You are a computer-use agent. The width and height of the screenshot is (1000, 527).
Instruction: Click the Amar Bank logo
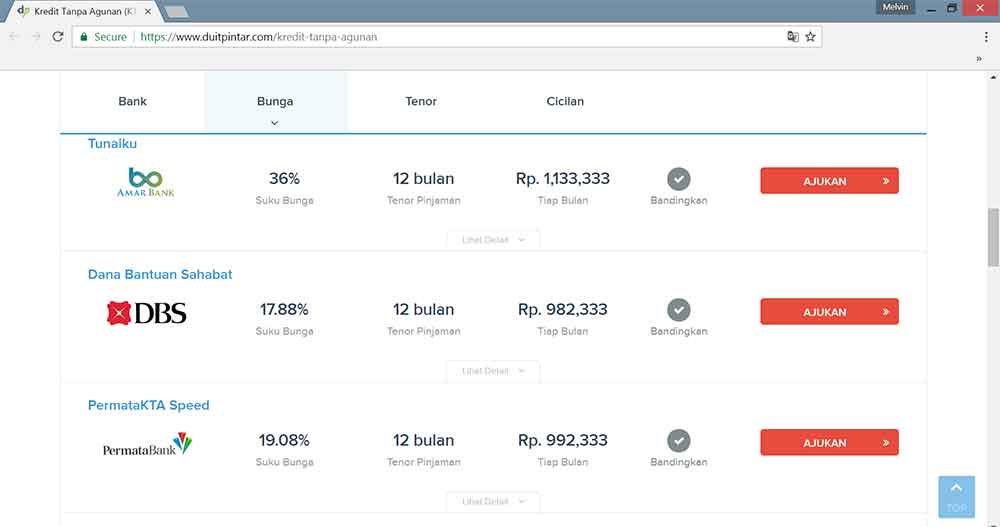click(x=145, y=182)
